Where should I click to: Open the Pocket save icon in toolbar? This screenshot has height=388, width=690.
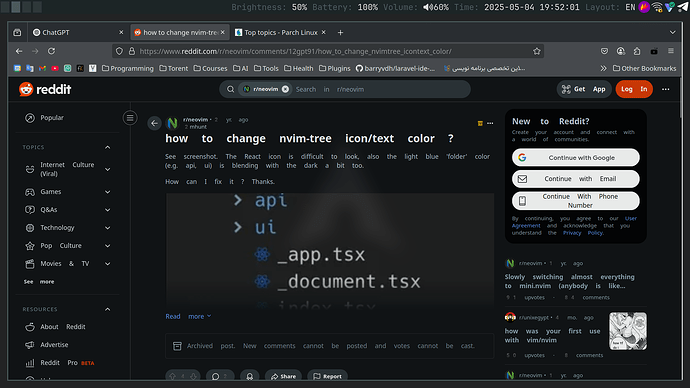(x=604, y=51)
